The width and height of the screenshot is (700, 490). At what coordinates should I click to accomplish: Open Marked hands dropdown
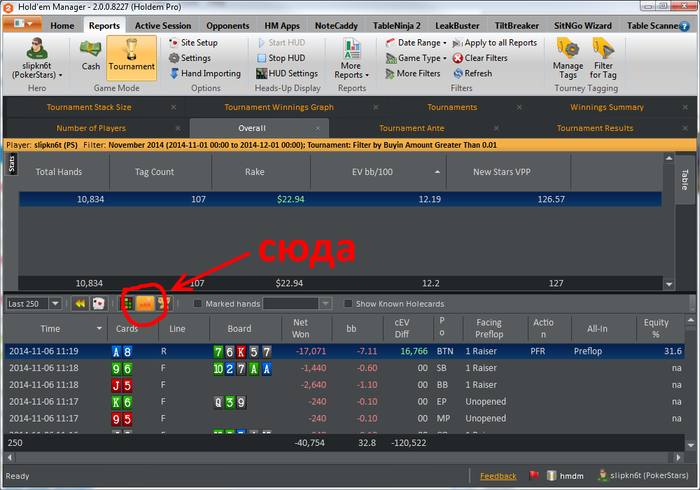325,304
